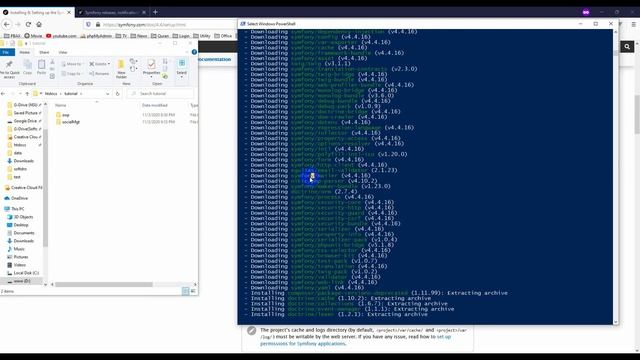This screenshot has width=640, height=360.
Task: Go back in File Explorer navigation
Action: 3,93
